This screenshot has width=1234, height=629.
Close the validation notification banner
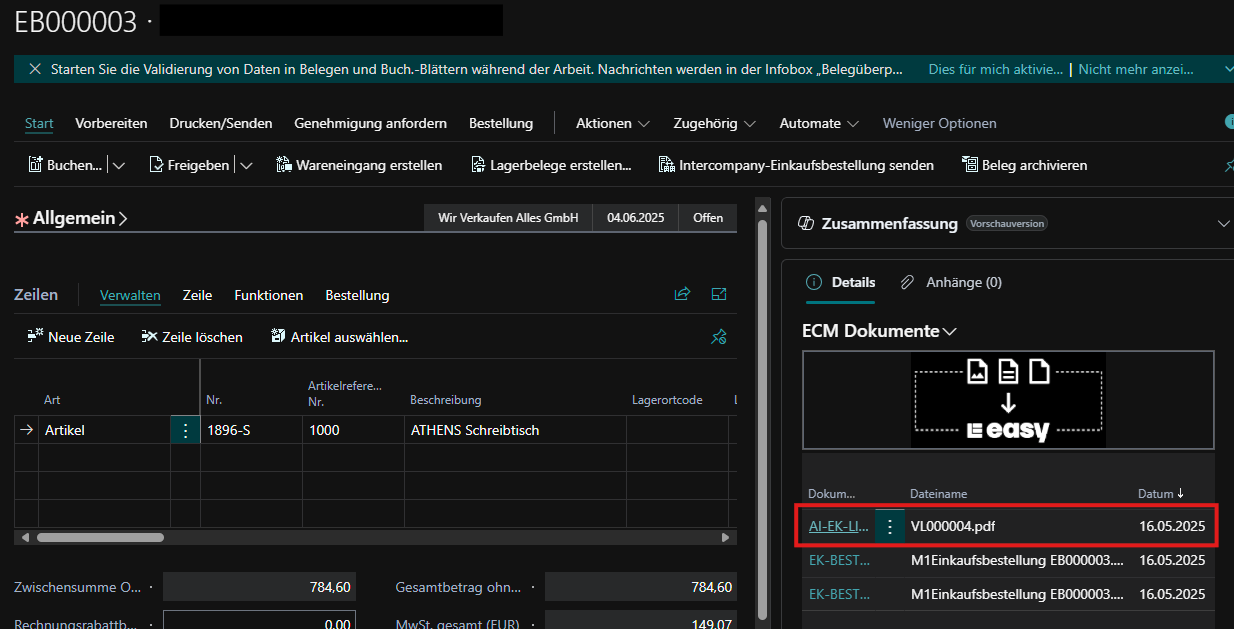pos(35,69)
